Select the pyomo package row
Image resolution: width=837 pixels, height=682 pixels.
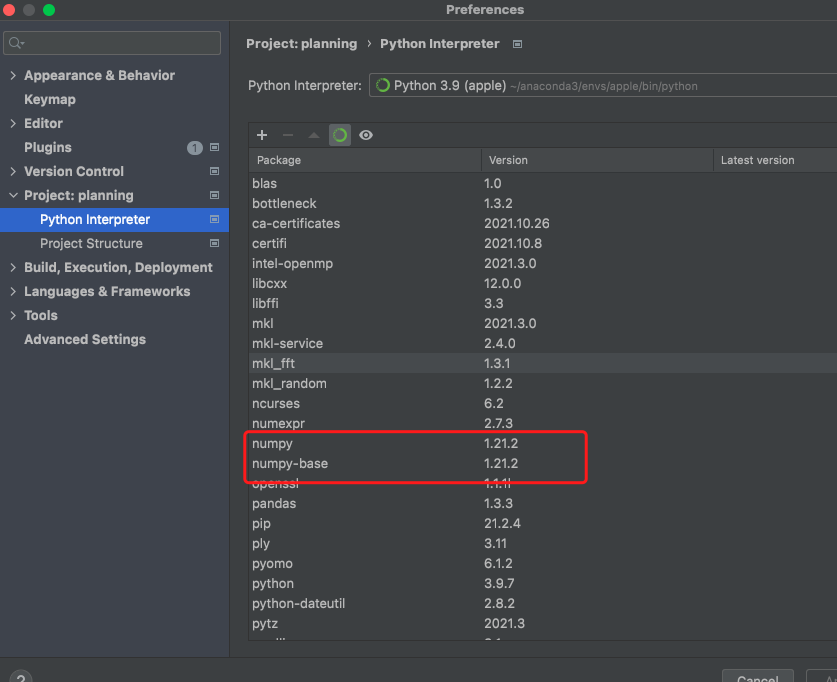[x=542, y=564]
